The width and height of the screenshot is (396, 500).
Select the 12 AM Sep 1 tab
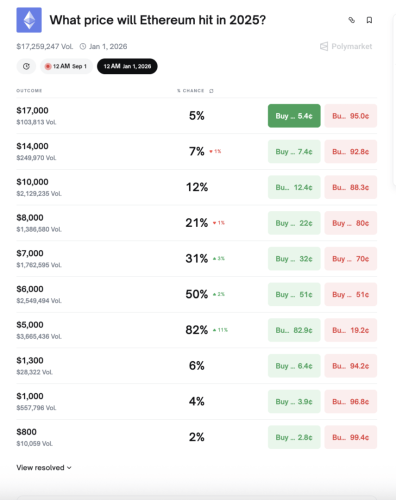tap(66, 66)
